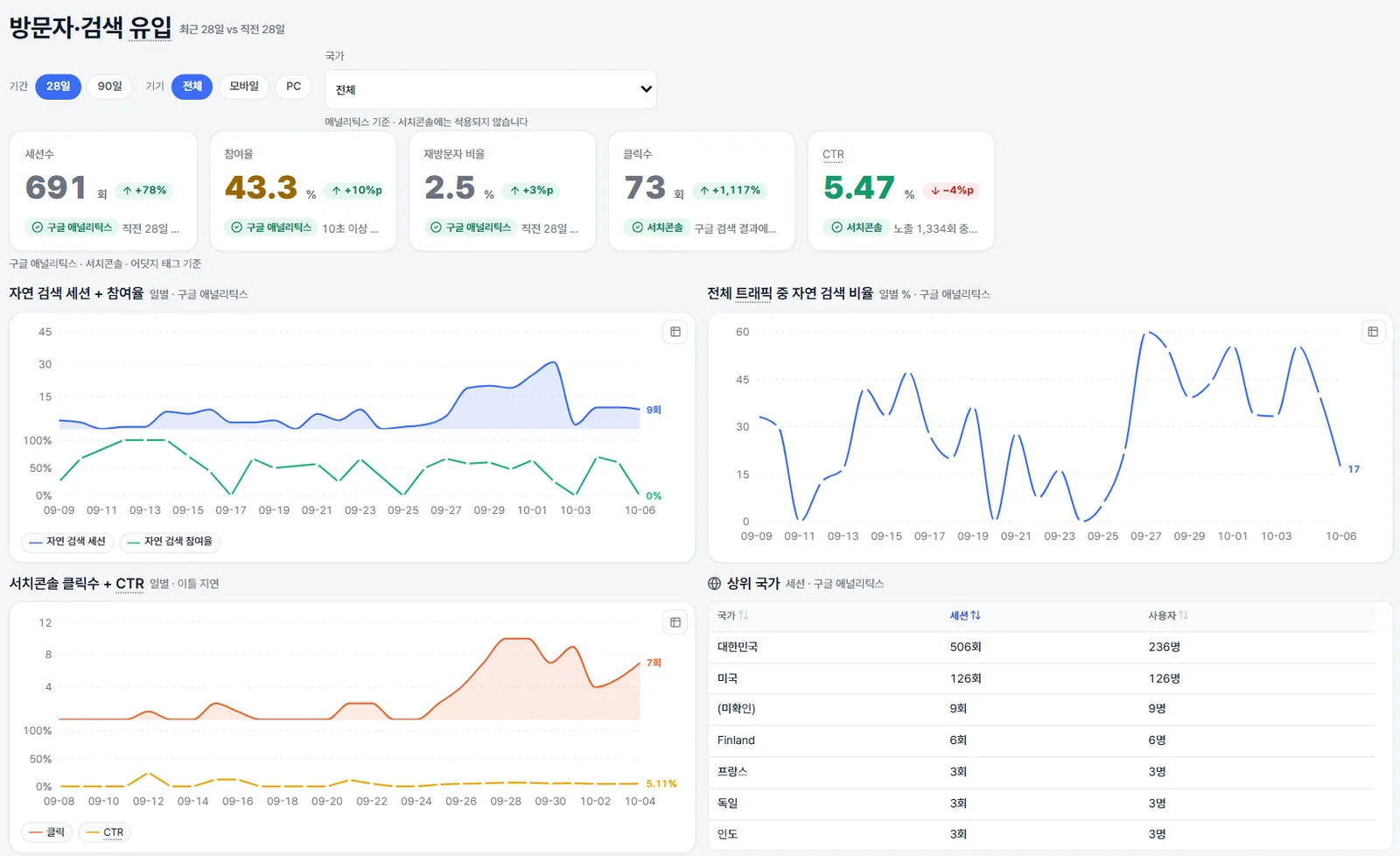Click the 구글 애널리틱스 badge in 참여율 card
Viewport: 1400px width, 856px height.
(x=271, y=228)
